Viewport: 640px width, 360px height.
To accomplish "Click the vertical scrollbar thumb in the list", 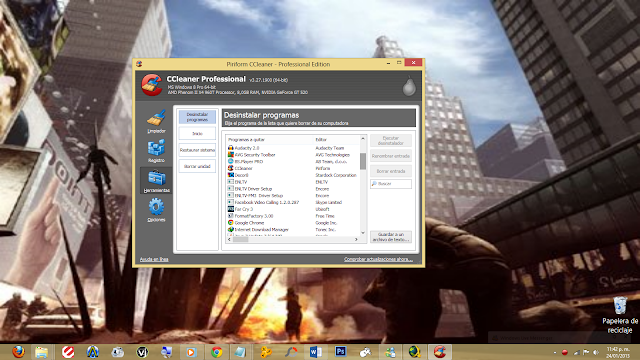I will point(363,161).
